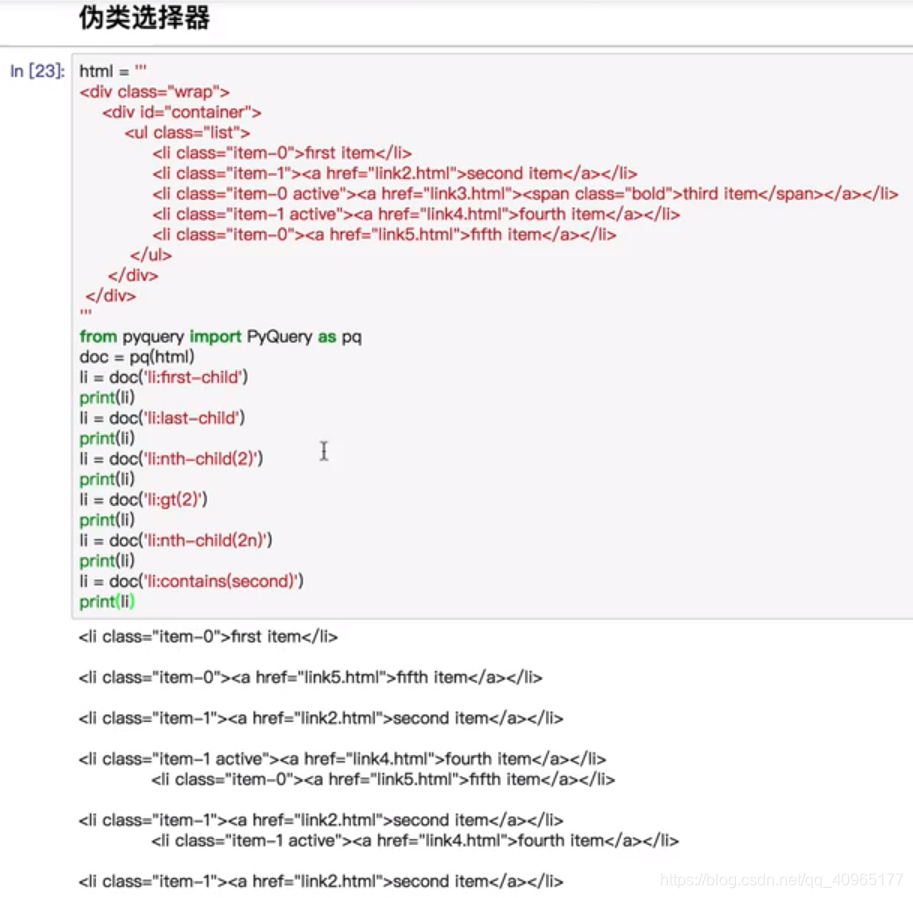
Task: Click the li:contains(second) selector line
Action: pos(192,581)
